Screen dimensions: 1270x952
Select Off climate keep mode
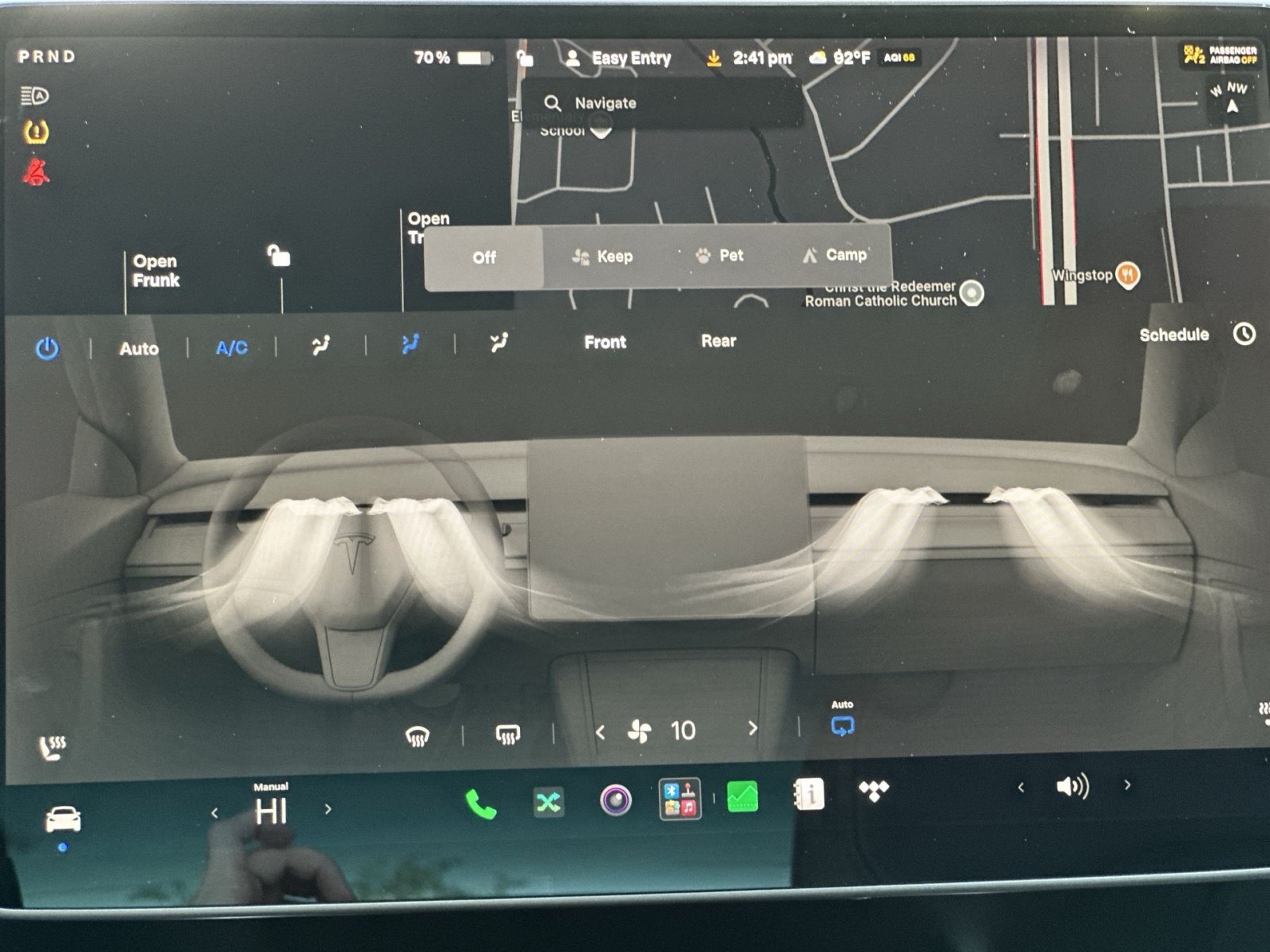(x=484, y=258)
